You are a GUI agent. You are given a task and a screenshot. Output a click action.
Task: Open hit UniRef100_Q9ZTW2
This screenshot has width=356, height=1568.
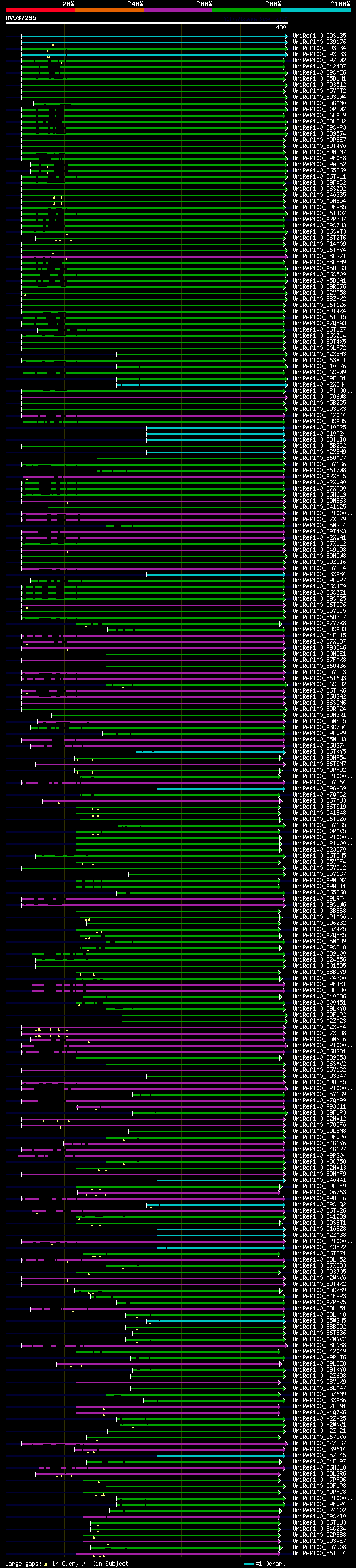(x=319, y=60)
